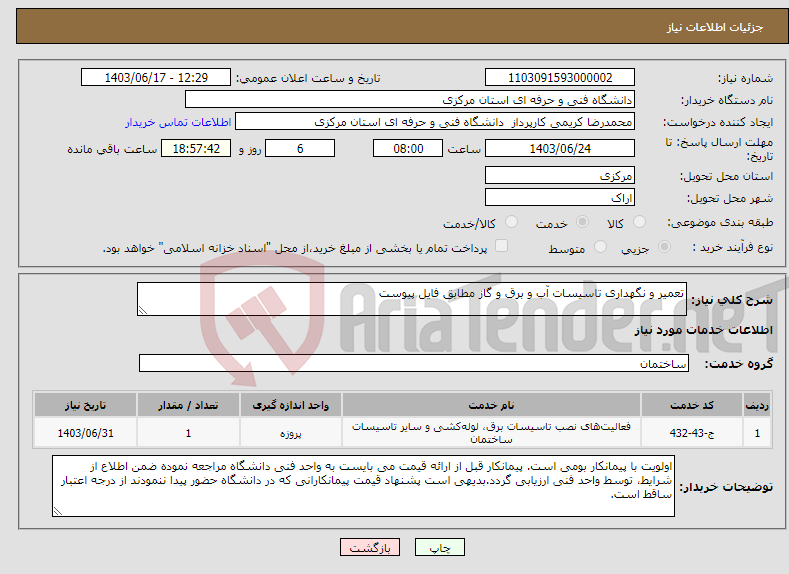The image size is (789, 574).
Task: Click the طبقه بندی موضوعی label
Action: 720,222
